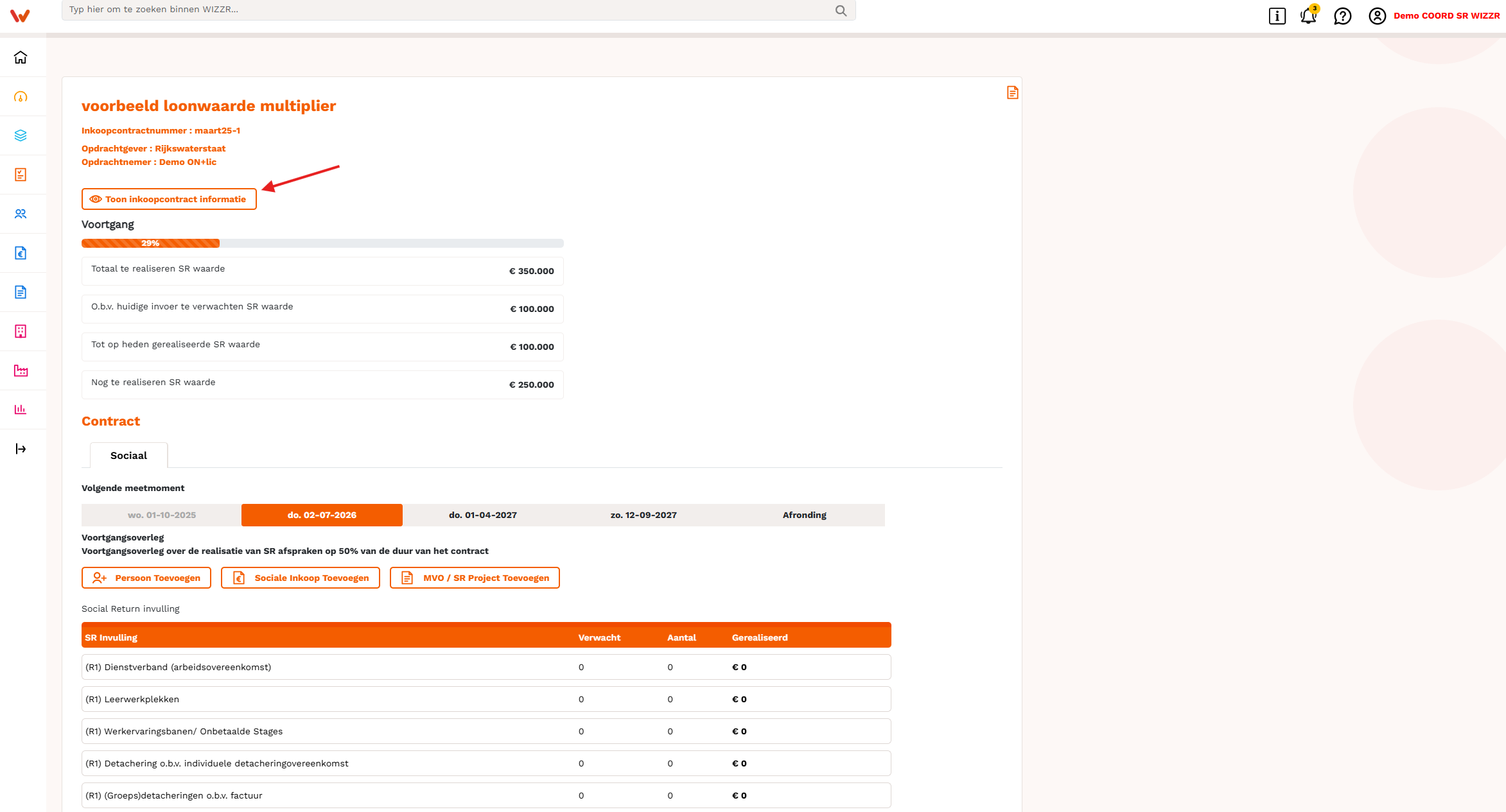The height and width of the screenshot is (812, 1506).
Task: Select the Afronding step
Action: coord(804,515)
